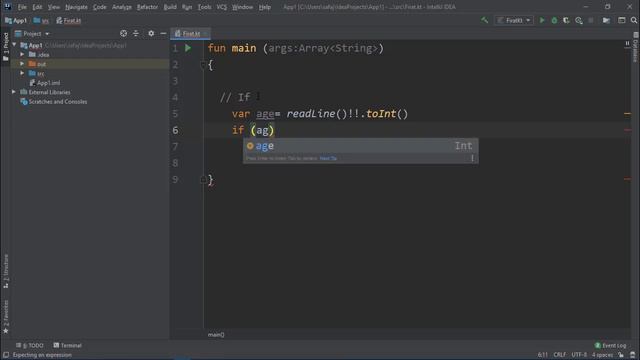Open the TODO tool window button
This screenshot has height=360, width=640.
point(30,345)
